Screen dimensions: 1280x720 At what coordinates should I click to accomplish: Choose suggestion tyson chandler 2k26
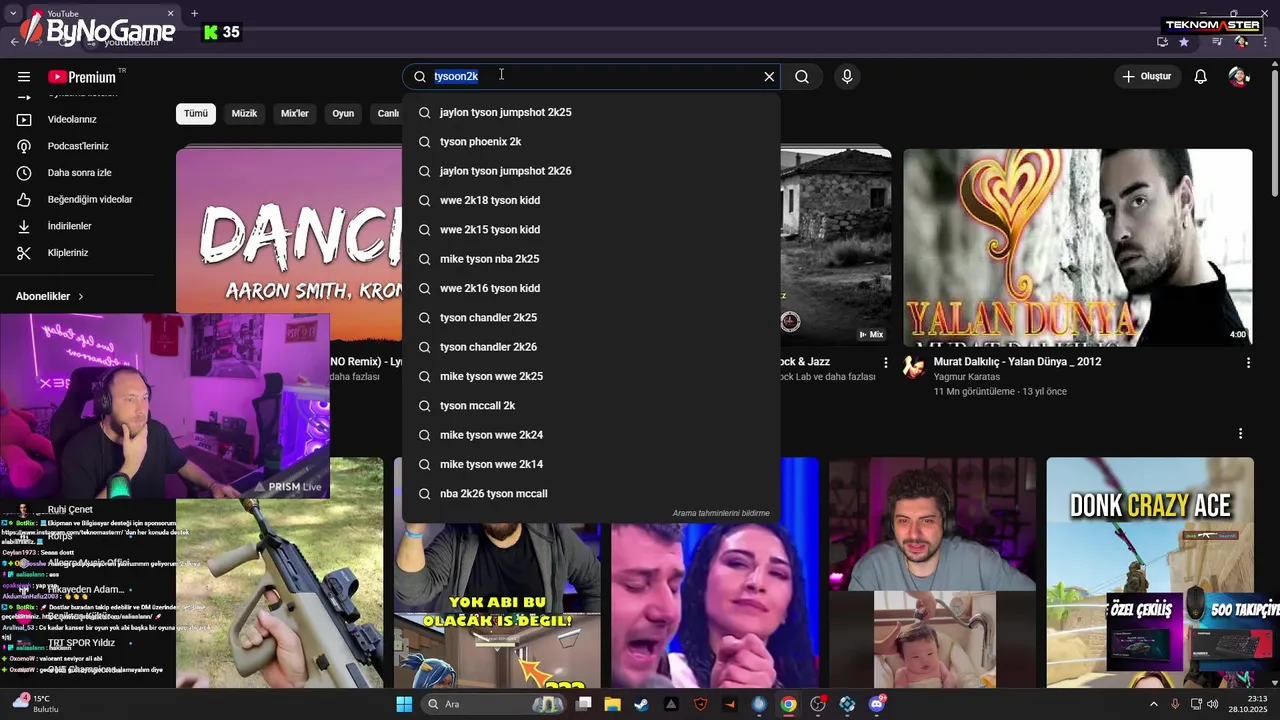591,347
